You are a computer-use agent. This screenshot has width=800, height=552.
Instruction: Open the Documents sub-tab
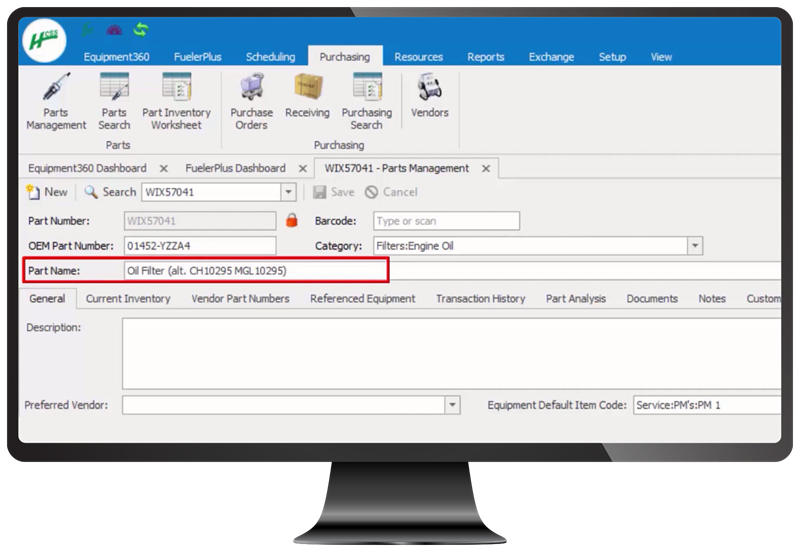(652, 299)
